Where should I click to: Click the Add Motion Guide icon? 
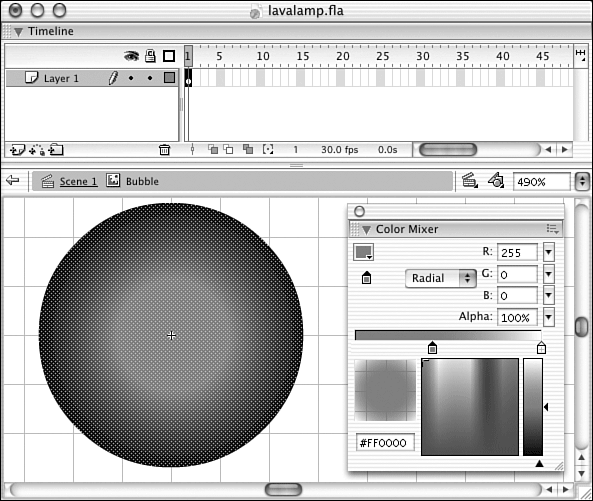[37, 150]
